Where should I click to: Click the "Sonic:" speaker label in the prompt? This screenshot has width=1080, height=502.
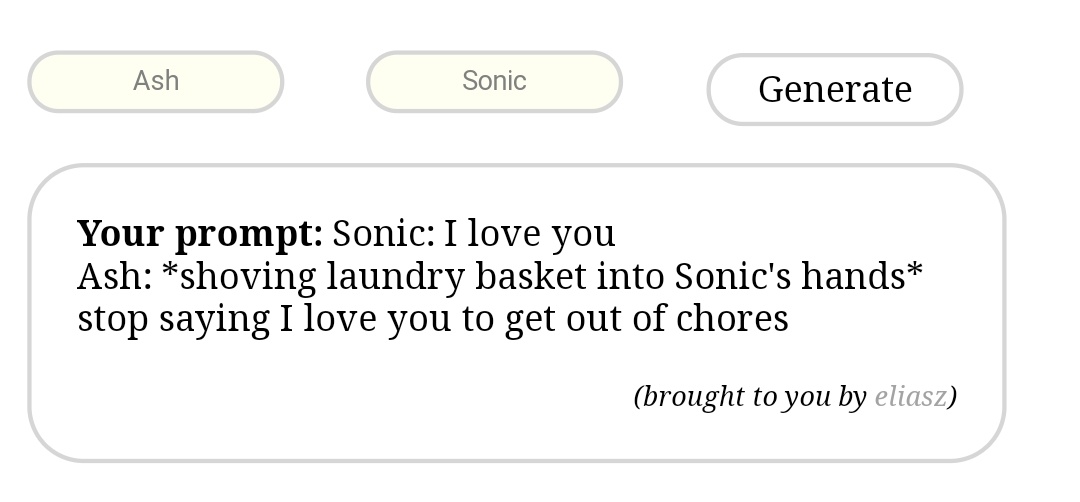coord(383,234)
